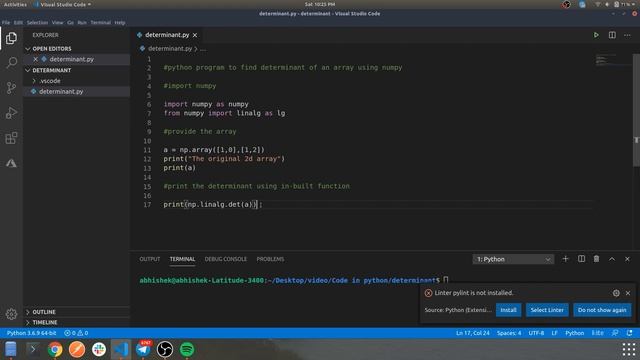Open the Manage gear in the activity bar

click(x=11, y=313)
